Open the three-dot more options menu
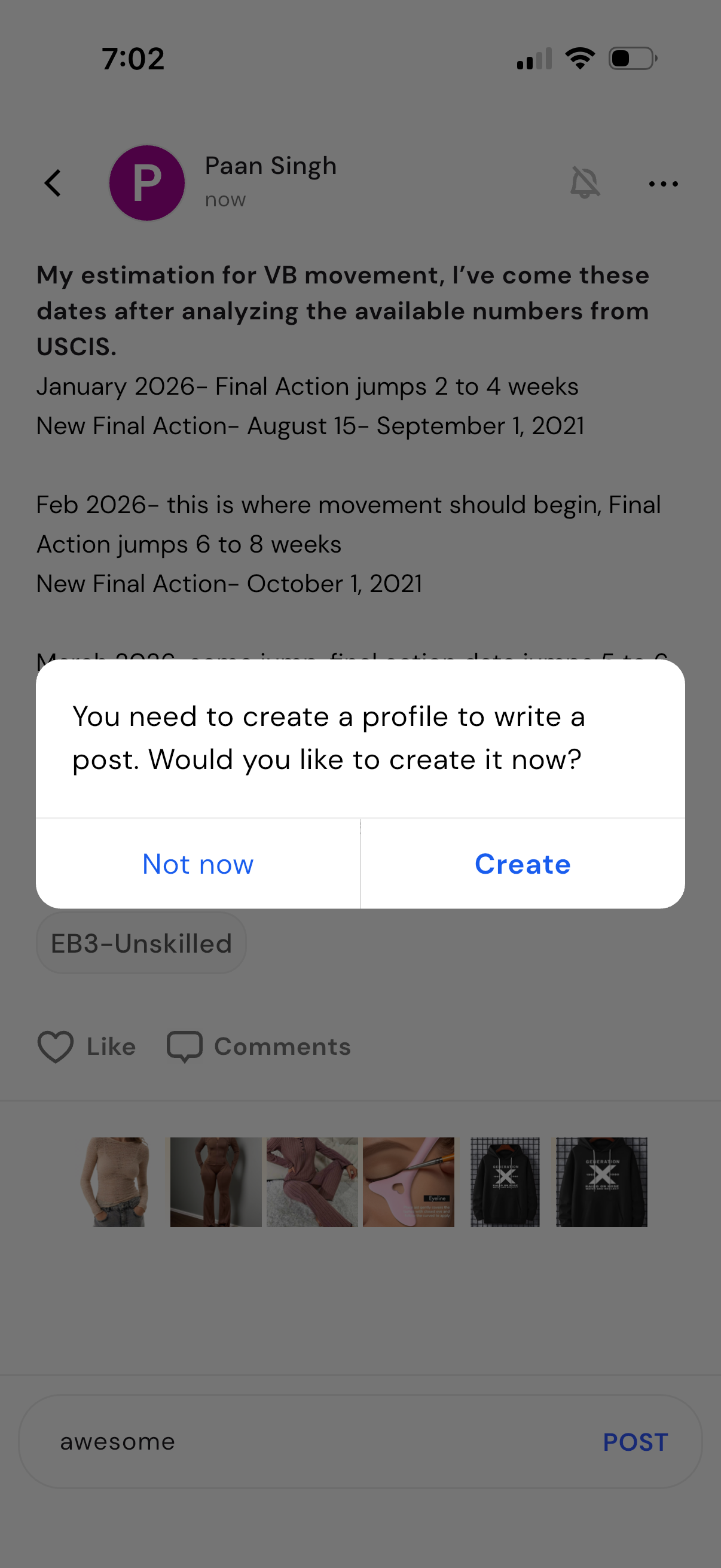The image size is (721, 1568). (x=663, y=183)
